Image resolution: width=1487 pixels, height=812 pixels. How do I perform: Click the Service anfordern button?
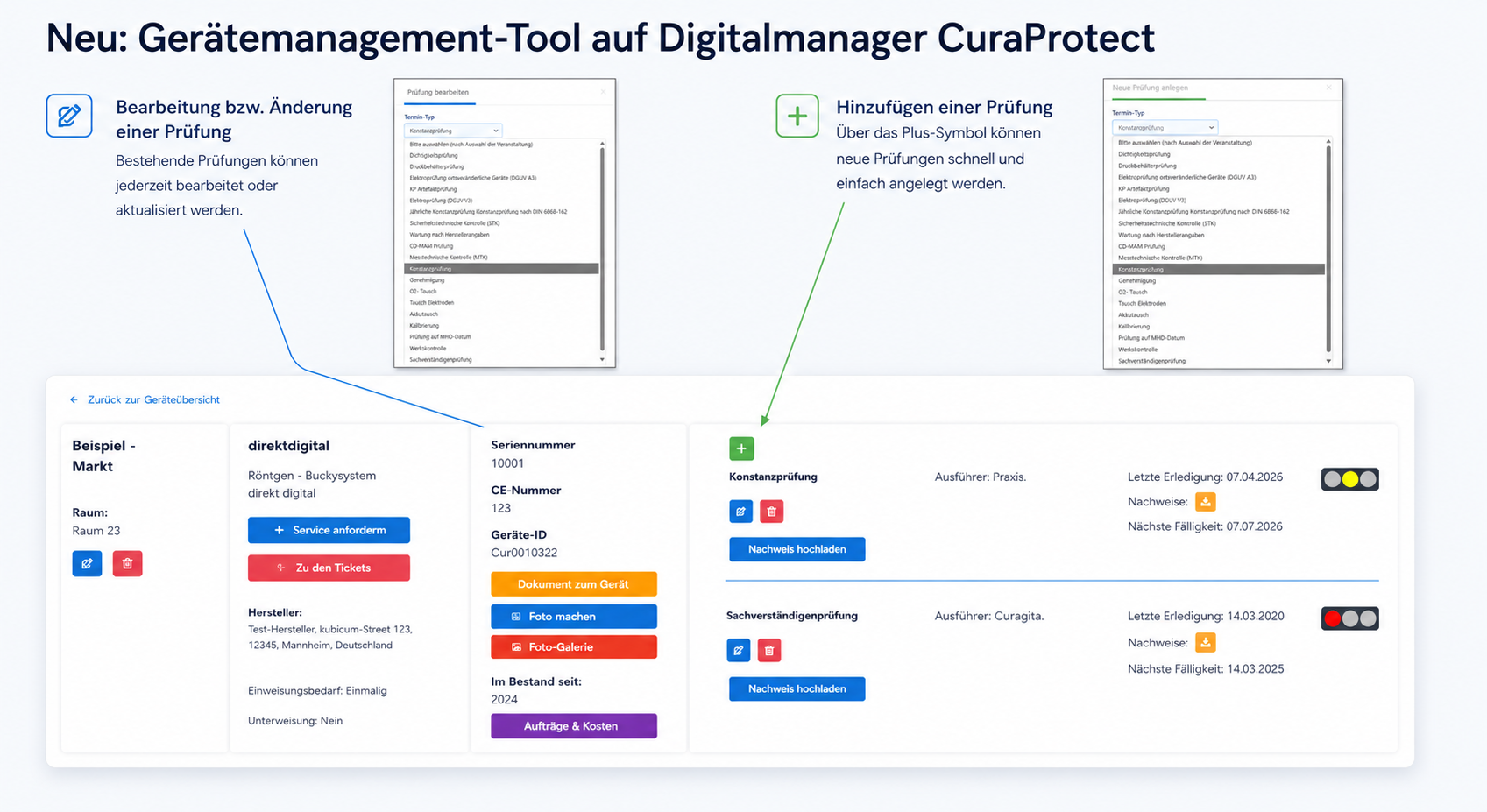point(329,530)
